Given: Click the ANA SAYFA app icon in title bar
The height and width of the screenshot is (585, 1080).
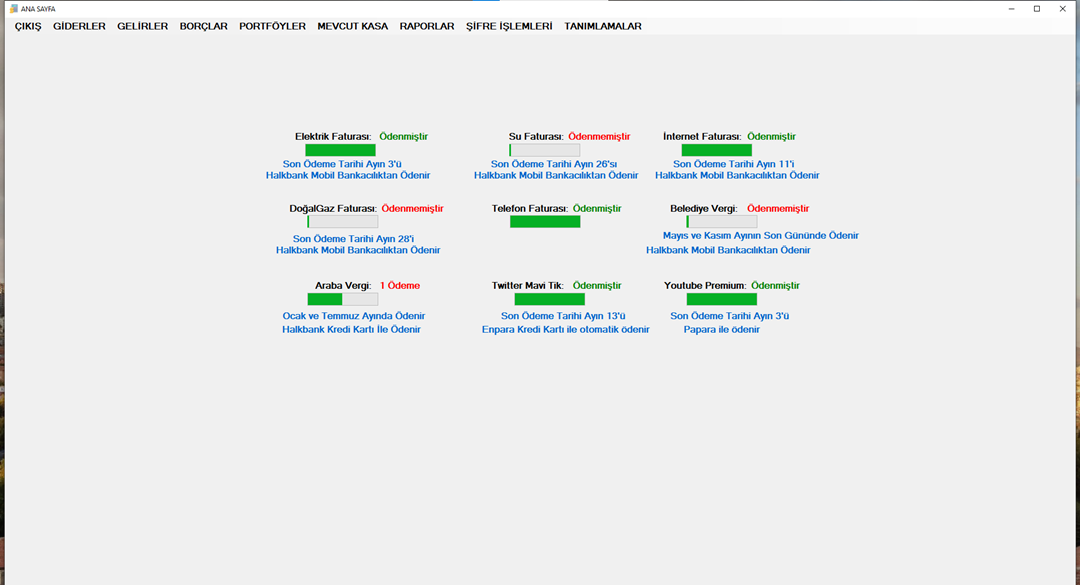Looking at the screenshot, I should point(13,8).
